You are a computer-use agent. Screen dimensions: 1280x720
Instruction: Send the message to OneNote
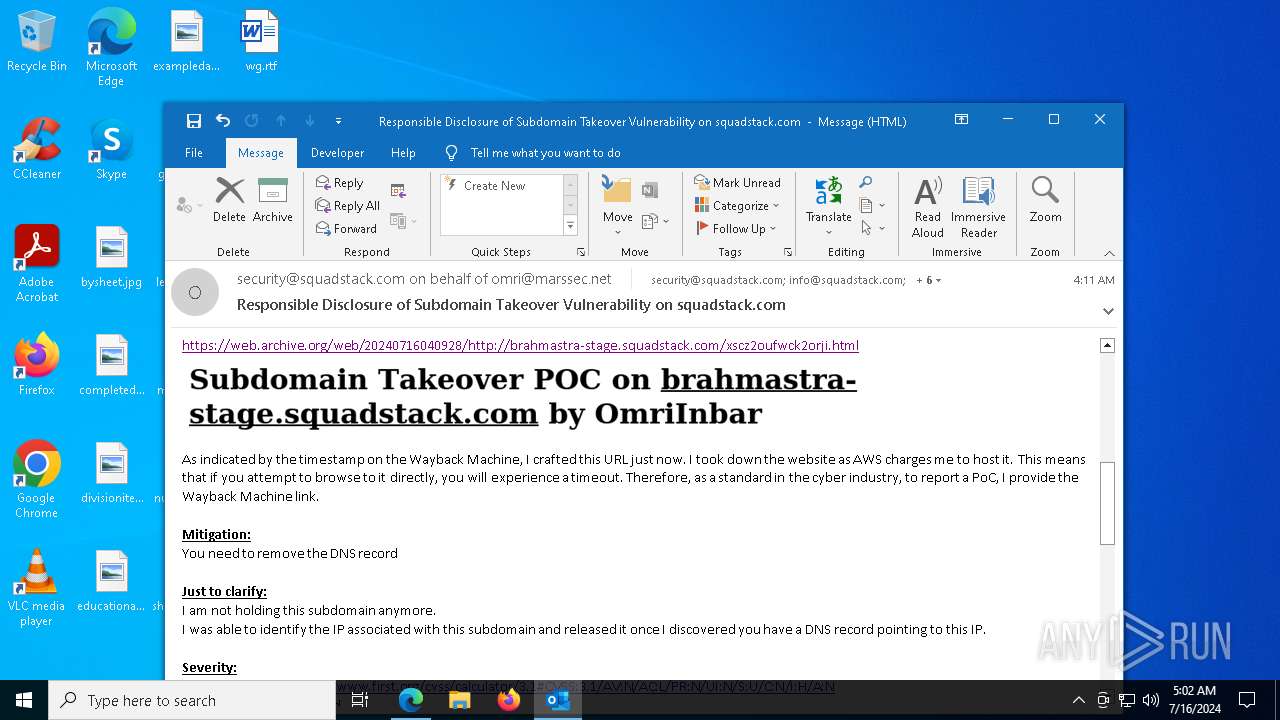tap(650, 190)
